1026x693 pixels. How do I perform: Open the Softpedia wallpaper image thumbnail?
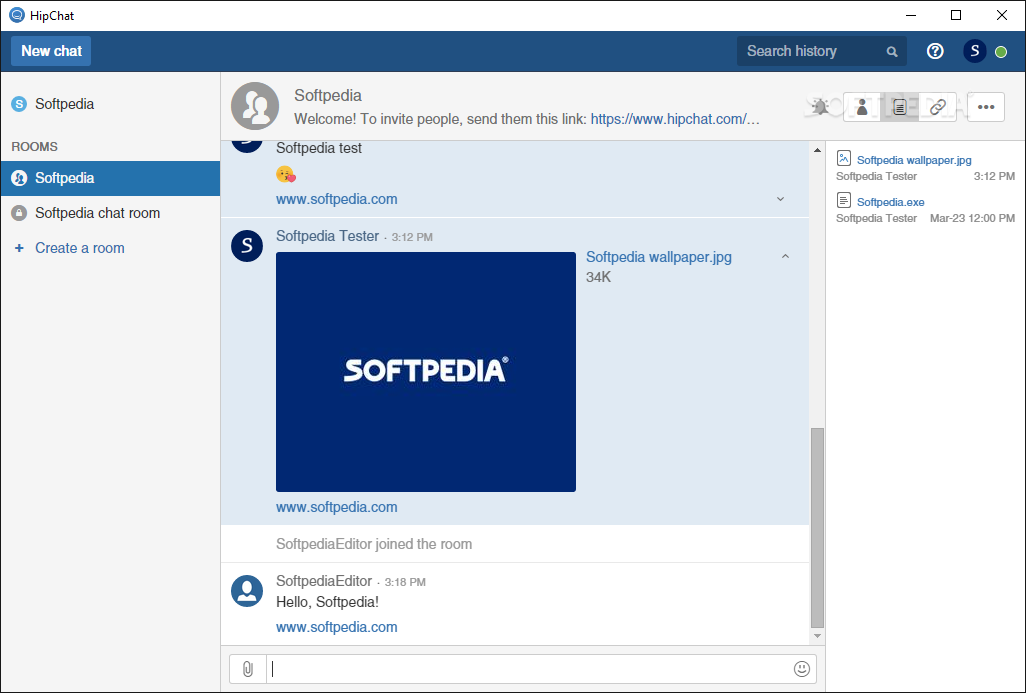pyautogui.click(x=426, y=372)
